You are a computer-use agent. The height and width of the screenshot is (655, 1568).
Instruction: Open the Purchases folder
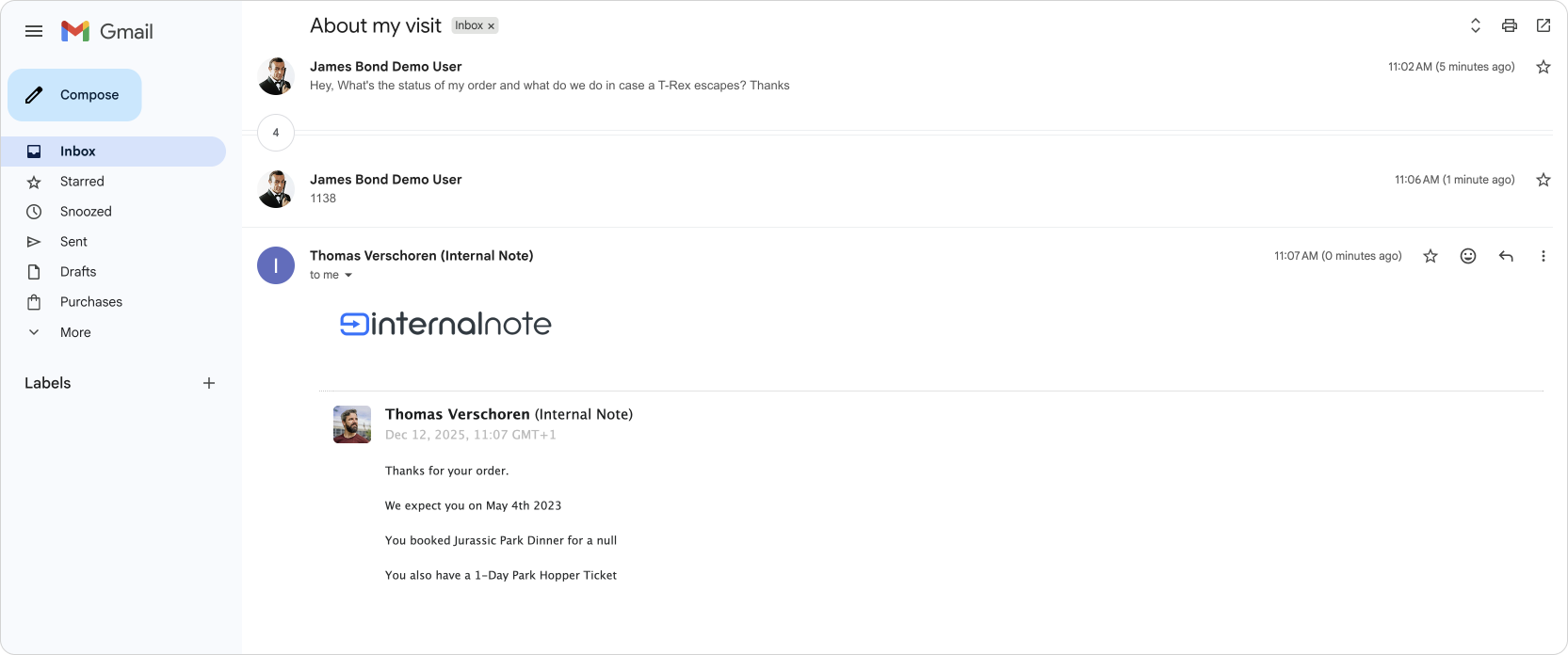[91, 302]
